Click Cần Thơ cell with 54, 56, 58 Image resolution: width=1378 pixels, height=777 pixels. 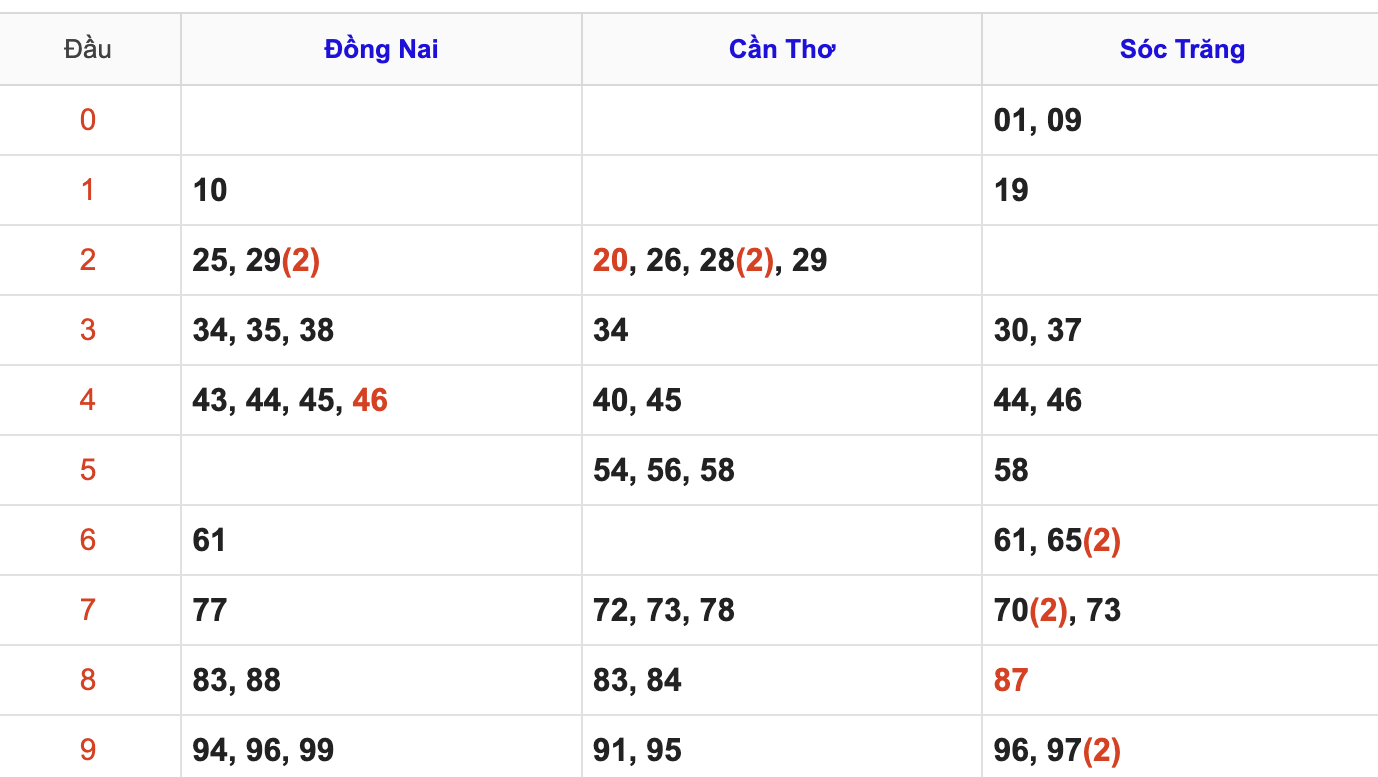[x=782, y=470]
